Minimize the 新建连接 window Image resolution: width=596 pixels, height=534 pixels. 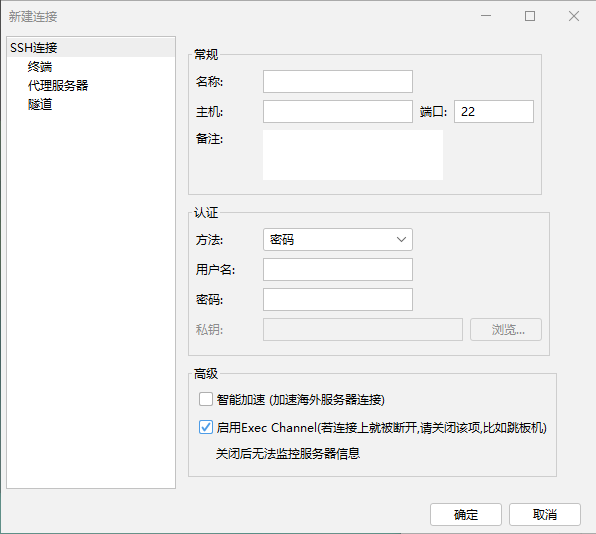click(486, 16)
